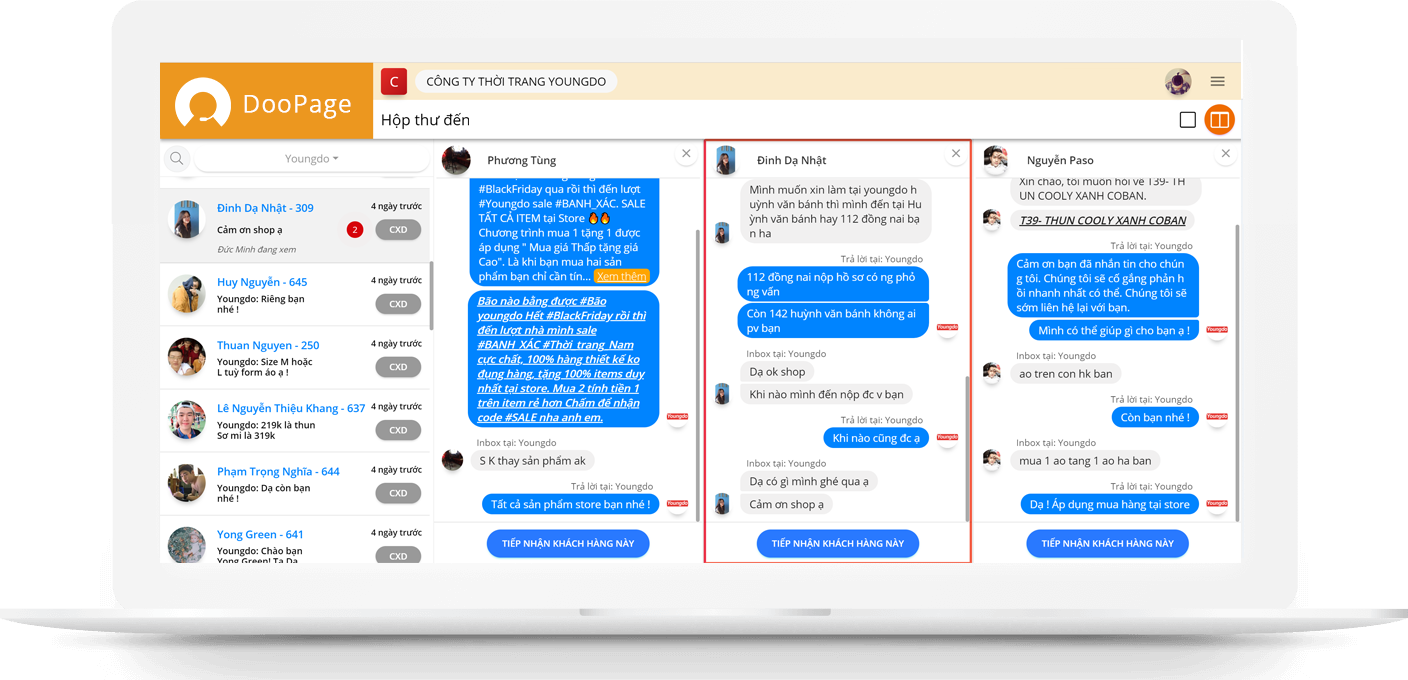Click Phương Tùng chat scrollbar
Image resolution: width=1408 pixels, height=680 pixels.
[x=697, y=375]
